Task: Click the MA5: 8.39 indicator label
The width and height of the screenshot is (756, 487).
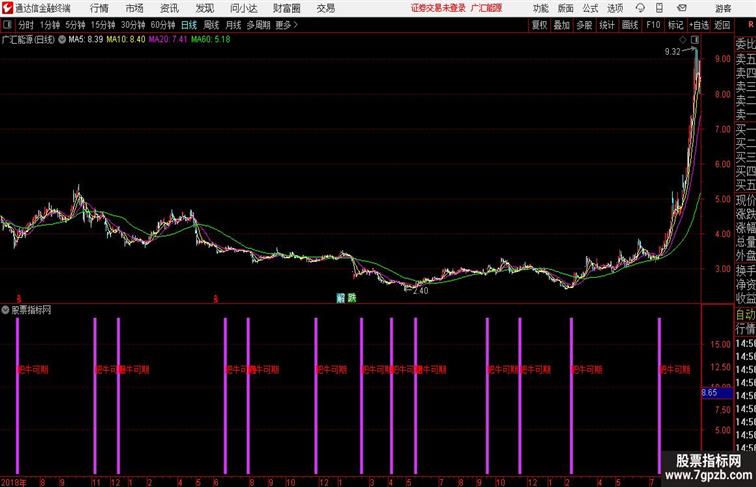Action: 85,40
